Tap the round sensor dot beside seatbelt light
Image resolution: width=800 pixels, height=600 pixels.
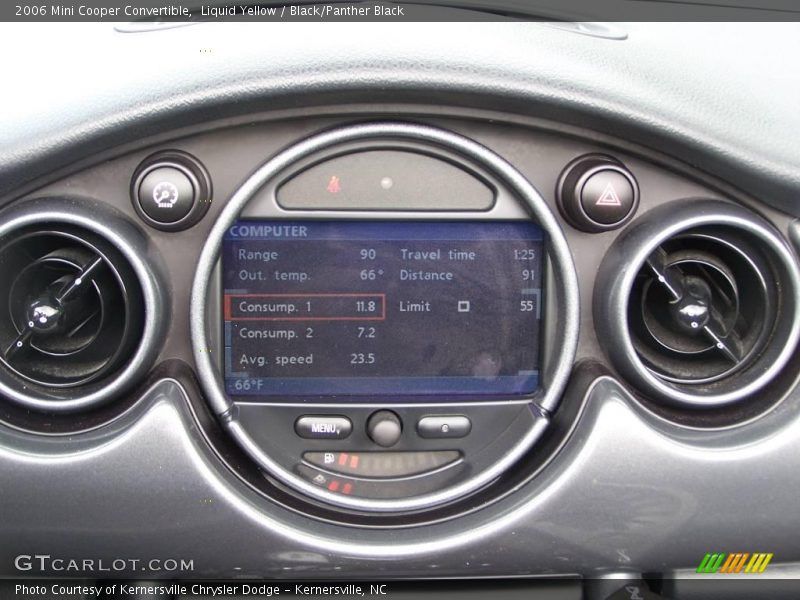(386, 183)
